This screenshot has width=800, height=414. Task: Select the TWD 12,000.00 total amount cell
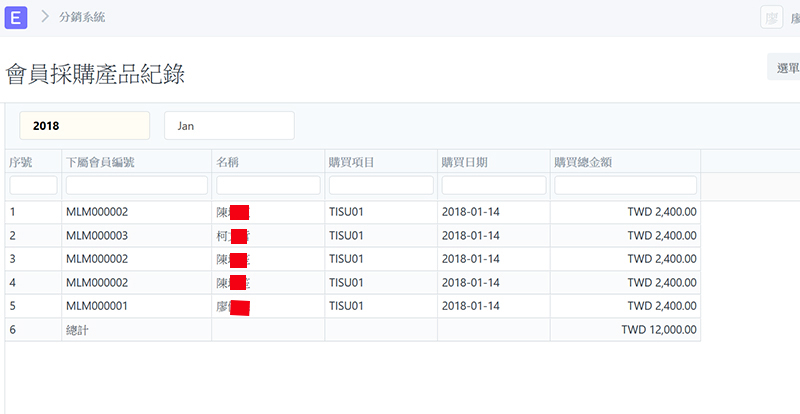[x=658, y=330]
